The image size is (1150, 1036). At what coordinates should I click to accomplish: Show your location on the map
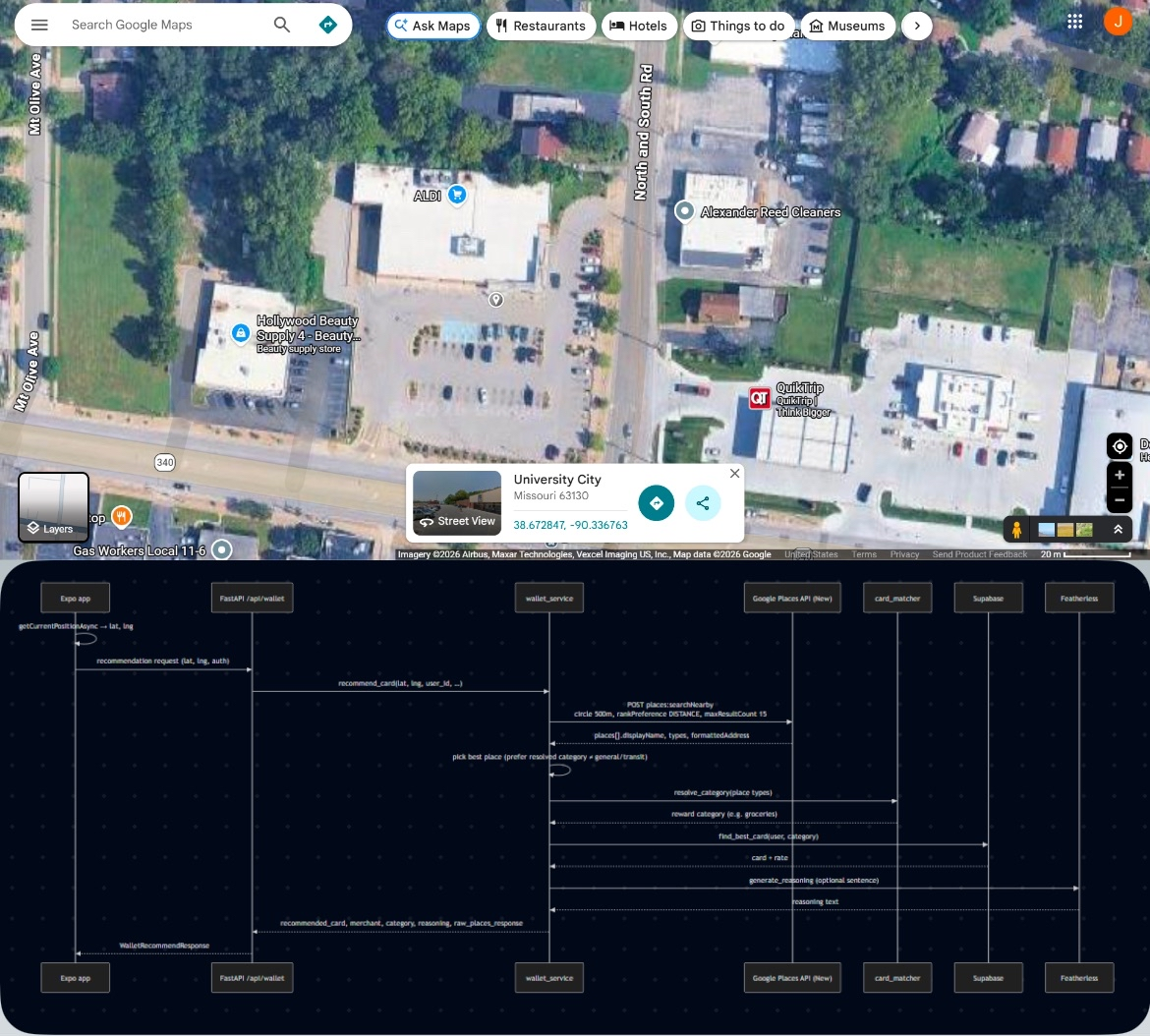(x=1120, y=446)
